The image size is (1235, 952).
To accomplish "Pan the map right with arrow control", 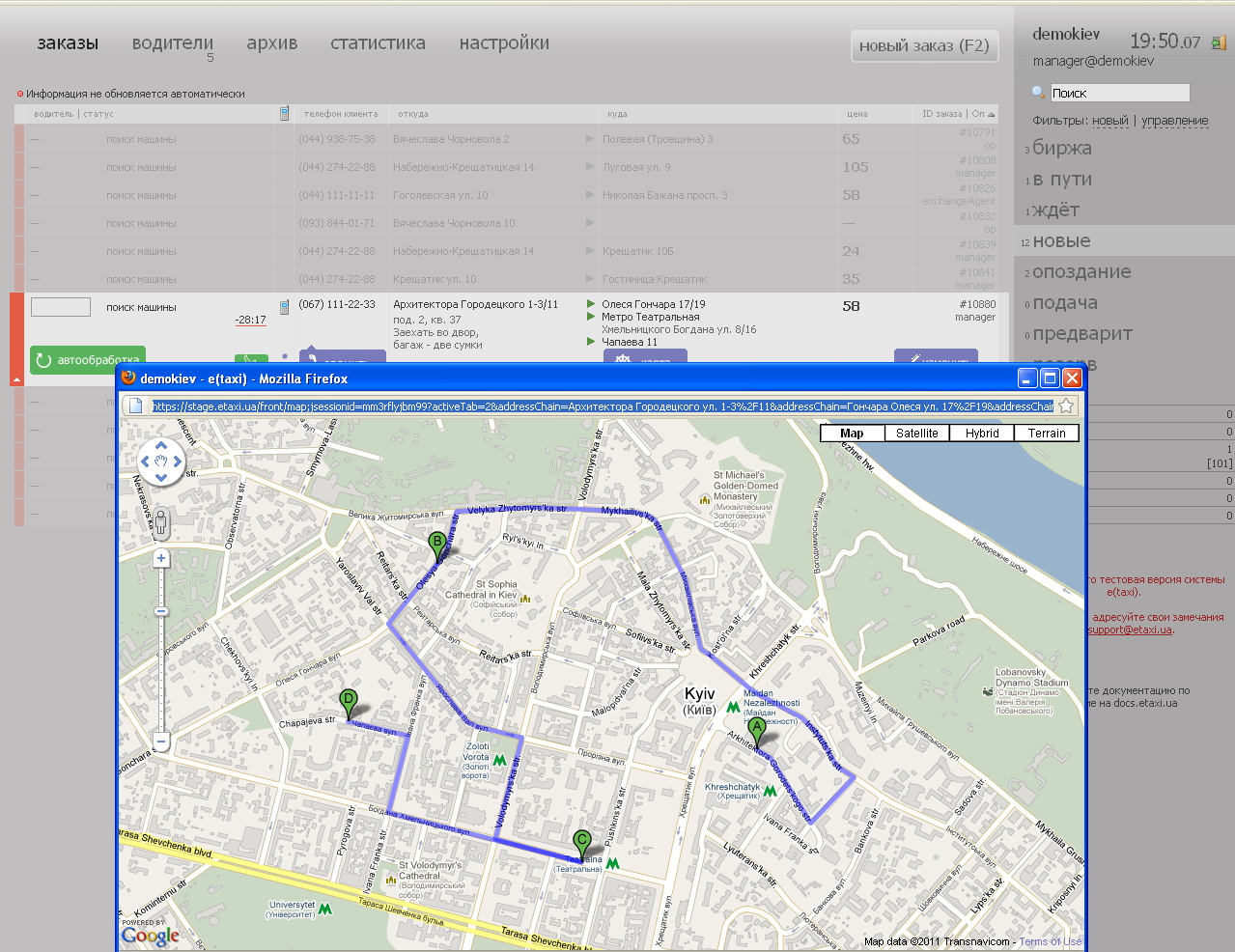I will pos(177,462).
